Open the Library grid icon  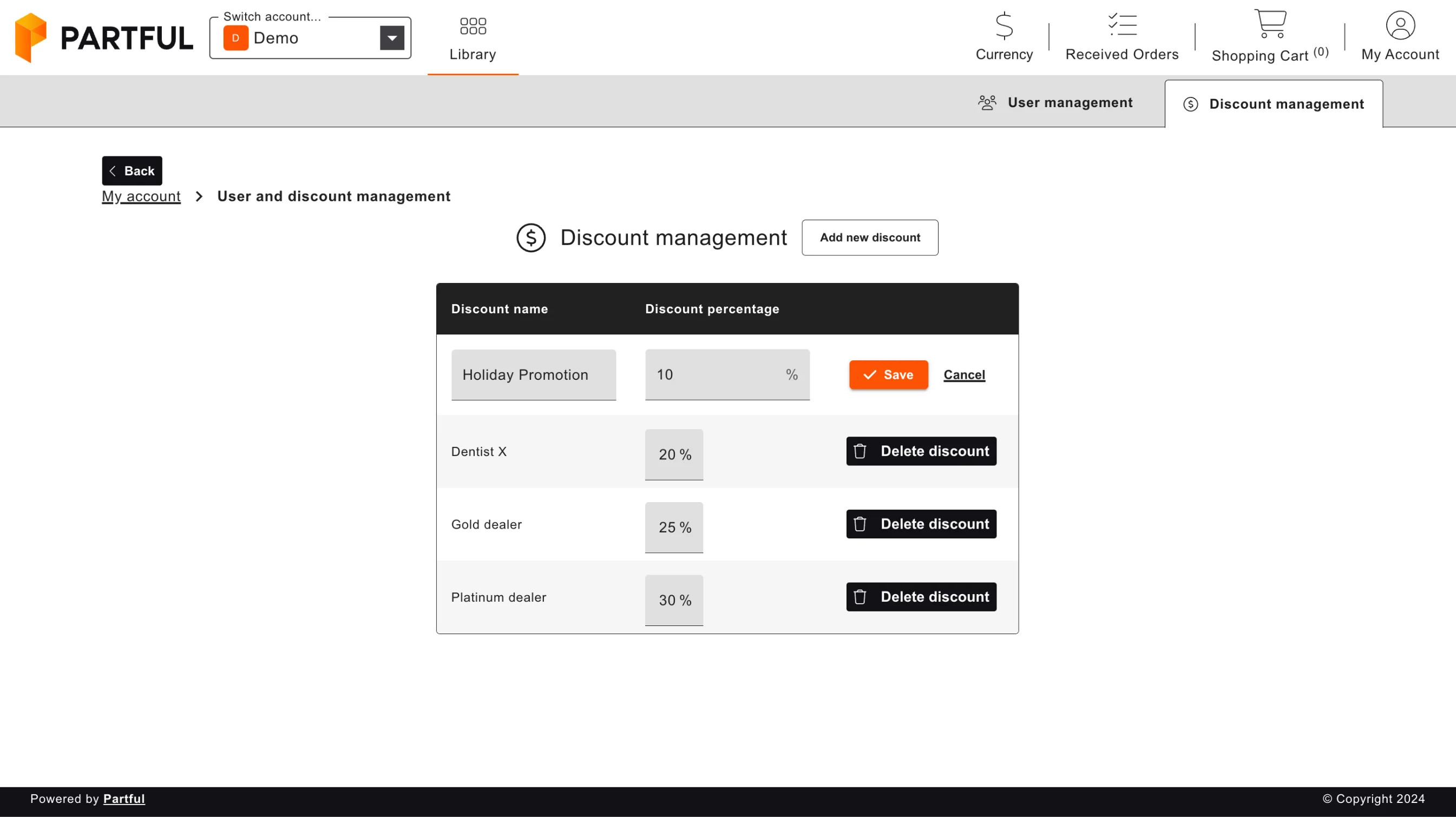(x=473, y=26)
